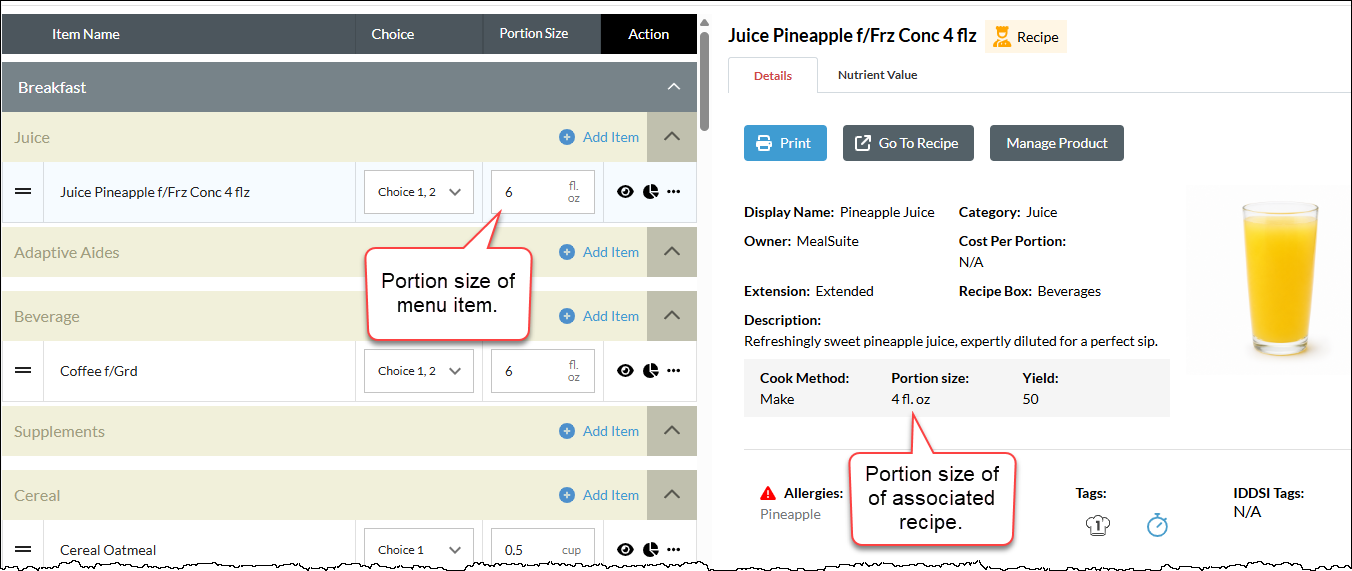Toggle the eye icon for Cereal Oatmeal

626,549
